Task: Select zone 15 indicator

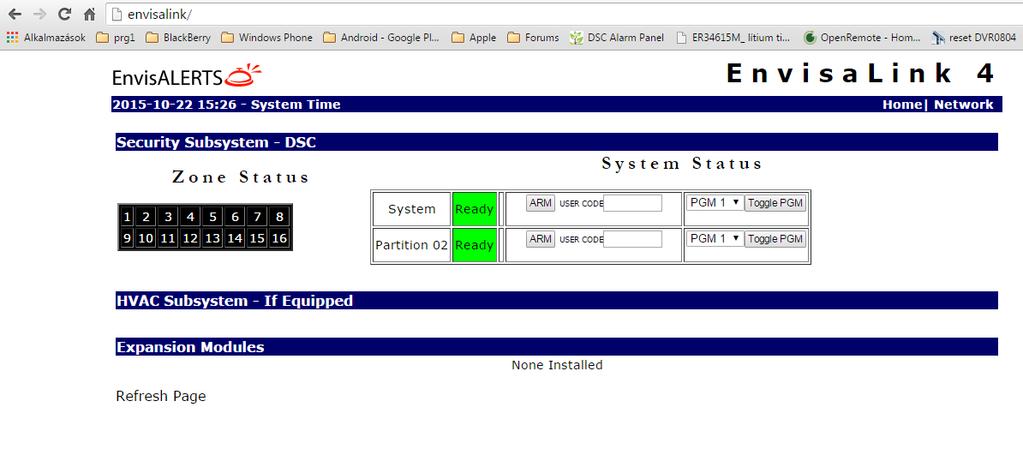Action: point(257,239)
